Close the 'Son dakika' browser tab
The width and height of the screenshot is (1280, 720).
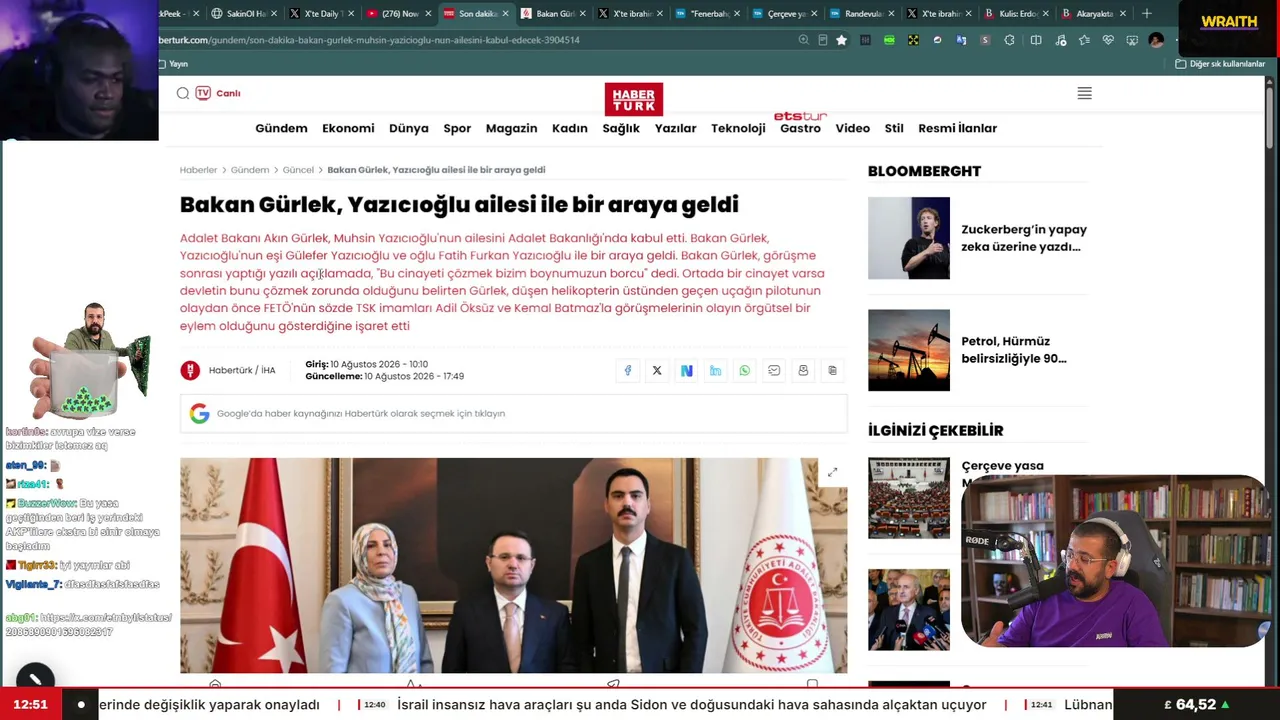point(505,14)
